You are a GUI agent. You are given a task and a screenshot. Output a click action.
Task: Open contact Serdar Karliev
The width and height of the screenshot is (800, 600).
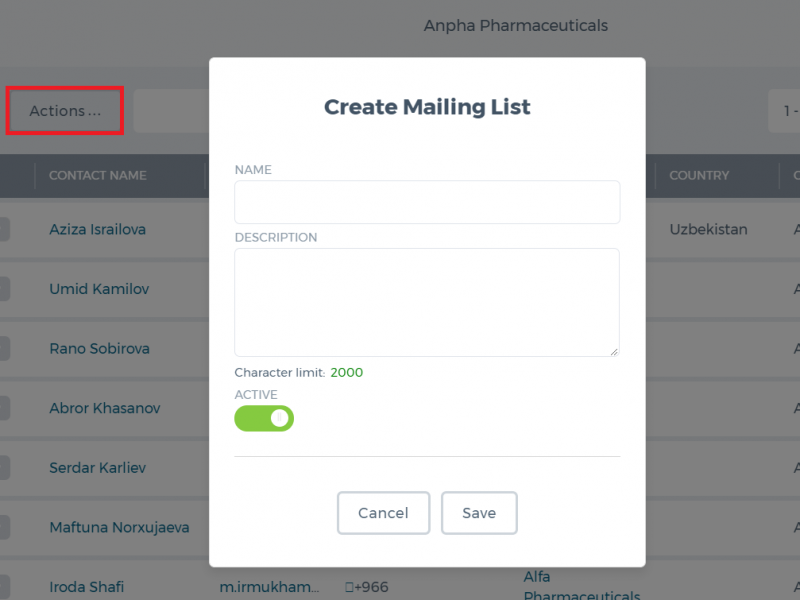tap(97, 468)
